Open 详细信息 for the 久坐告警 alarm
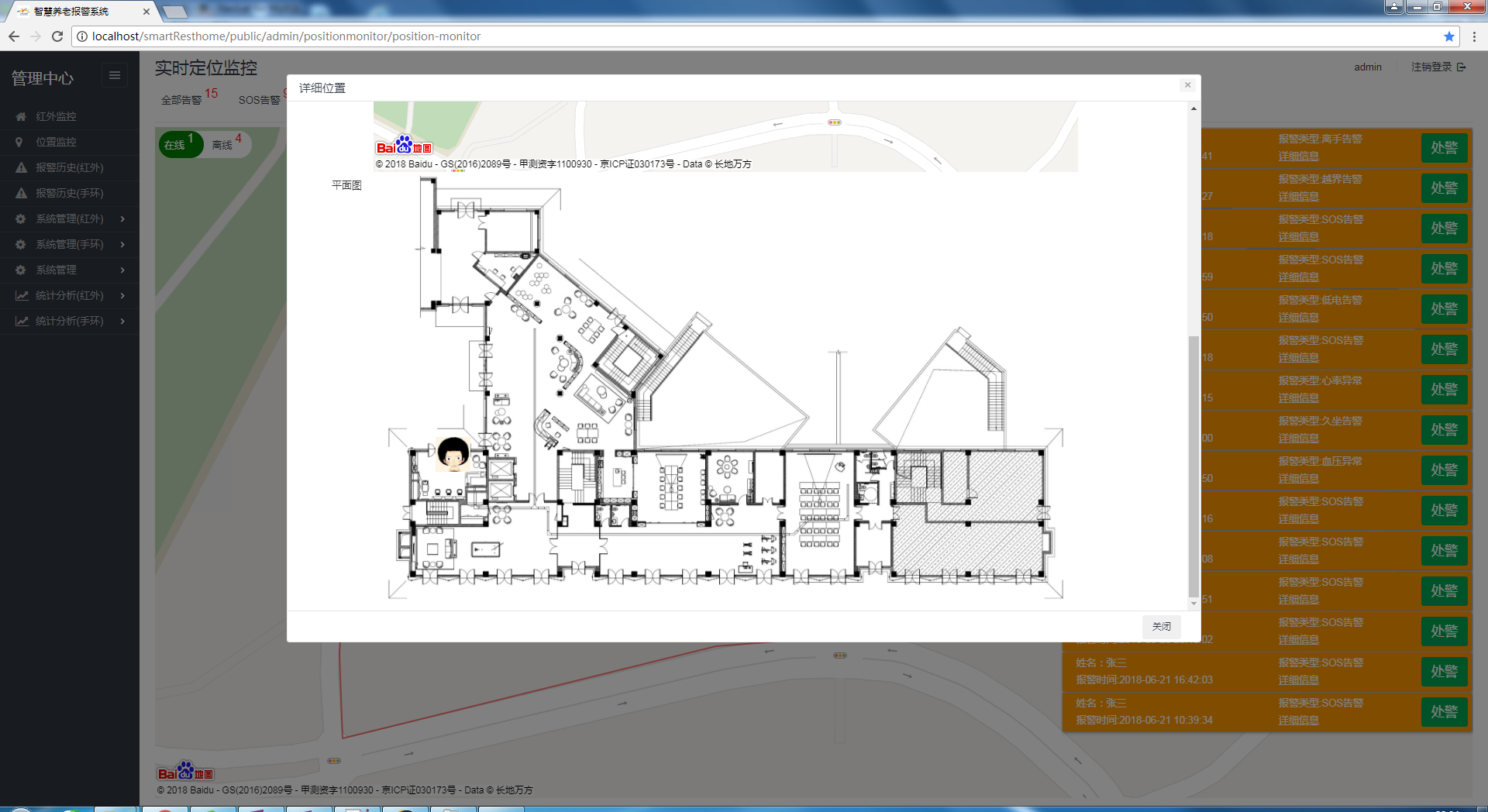Screen dimensions: 1488x812 click(x=1299, y=439)
